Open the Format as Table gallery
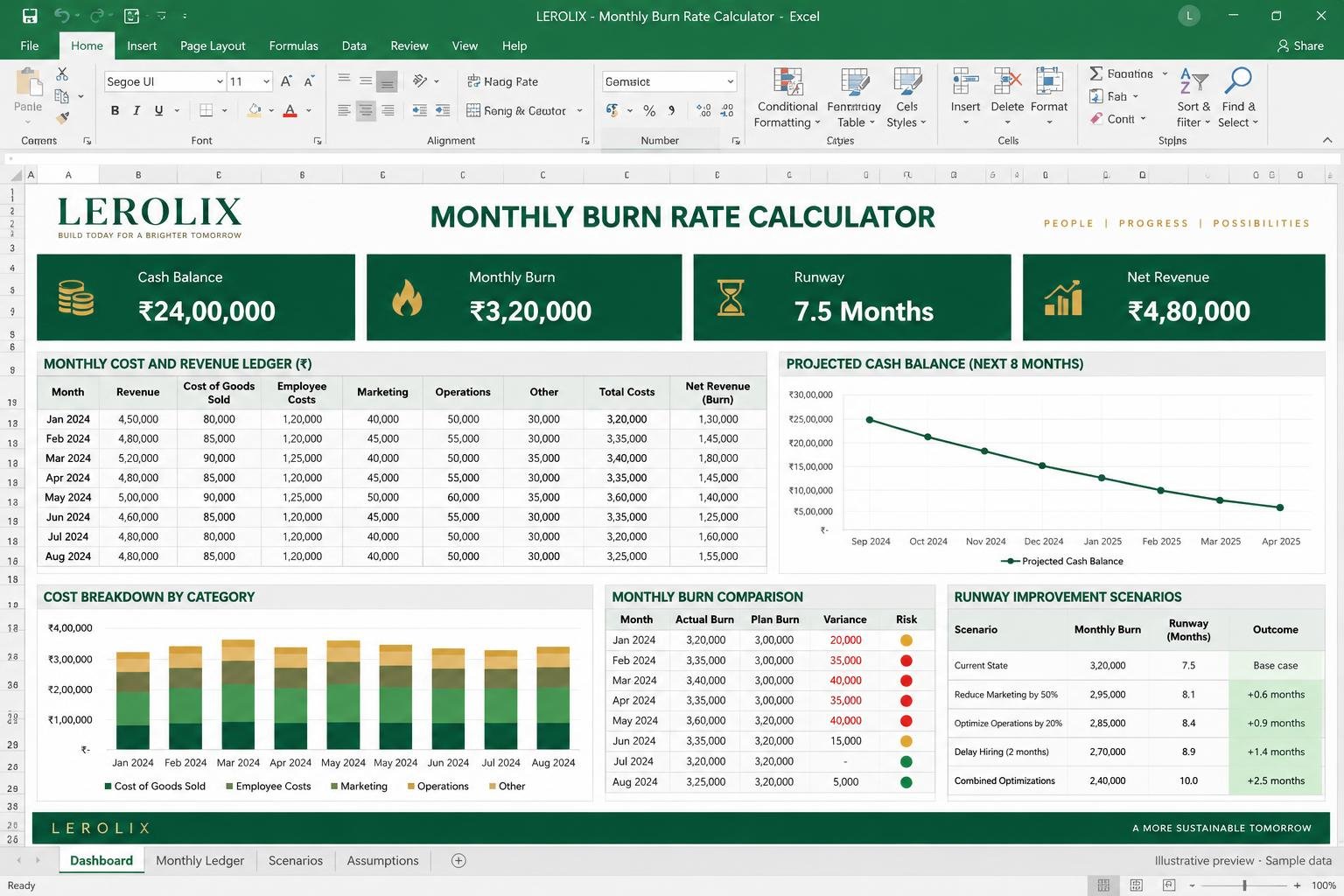Viewport: 1344px width, 896px height. tap(853, 99)
